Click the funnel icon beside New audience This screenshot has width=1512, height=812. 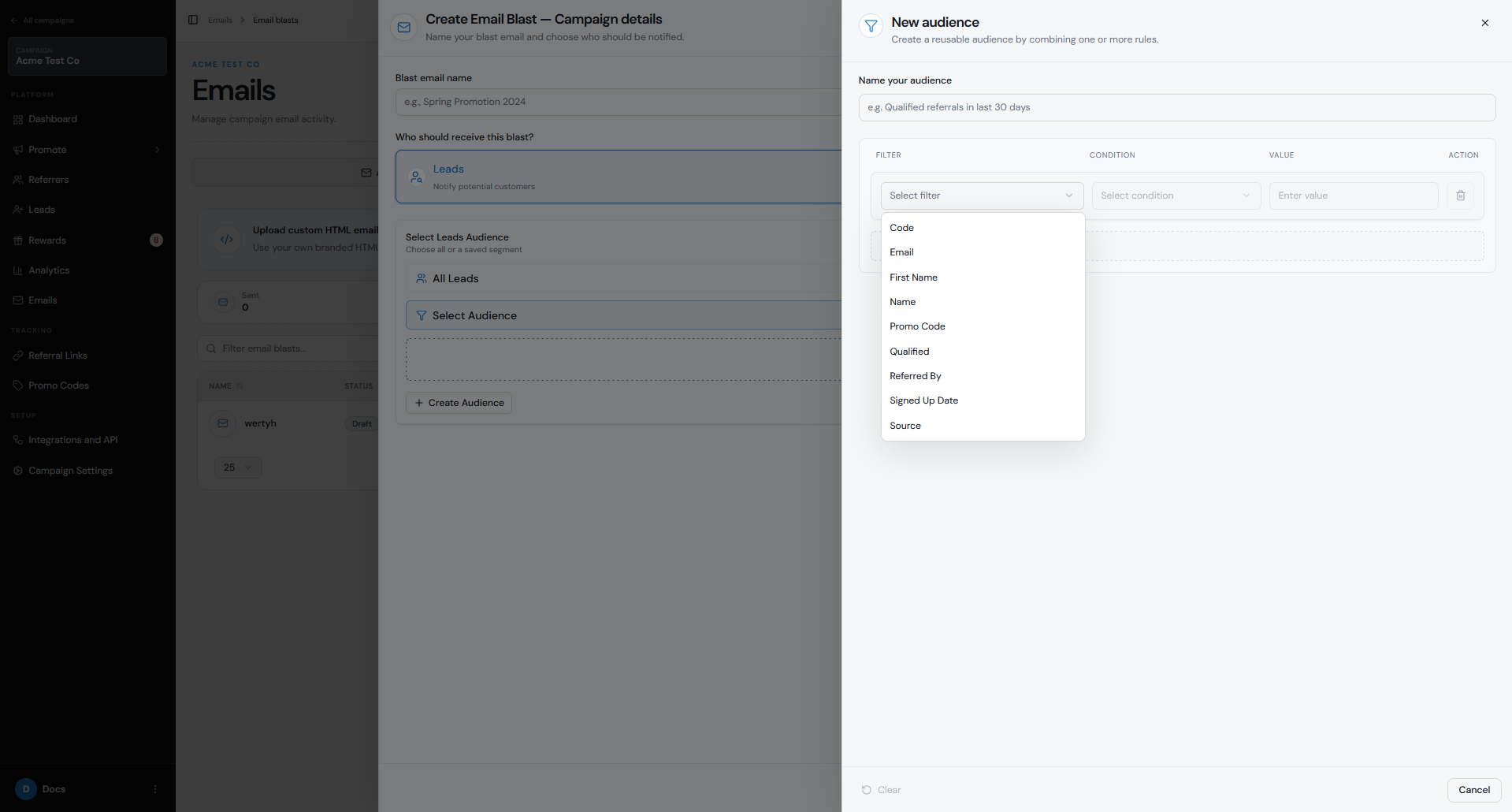click(871, 26)
